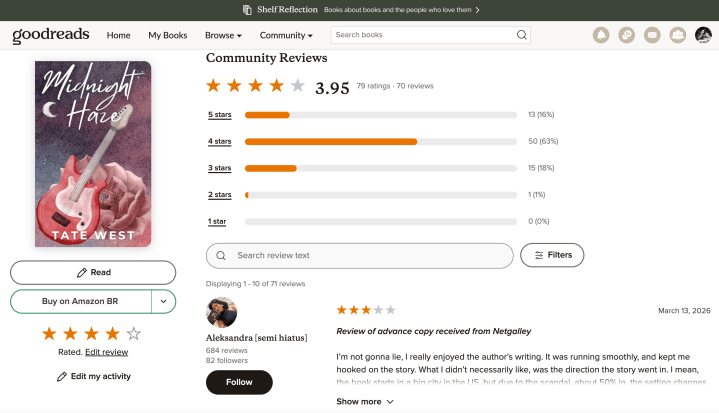The width and height of the screenshot is (719, 413).
Task: Open the arrow next to Buy on Amazon BR
Action: [163, 301]
